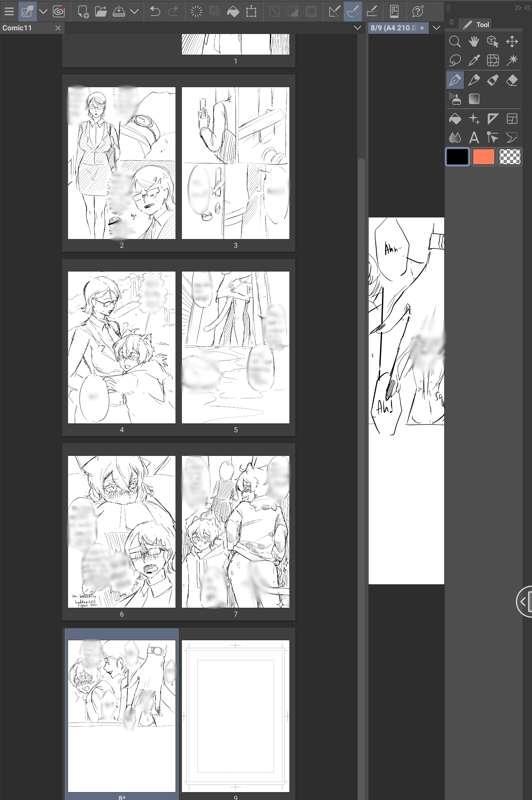The height and width of the screenshot is (800, 532).
Task: Select the Zoom magnifier tool
Action: [455, 41]
